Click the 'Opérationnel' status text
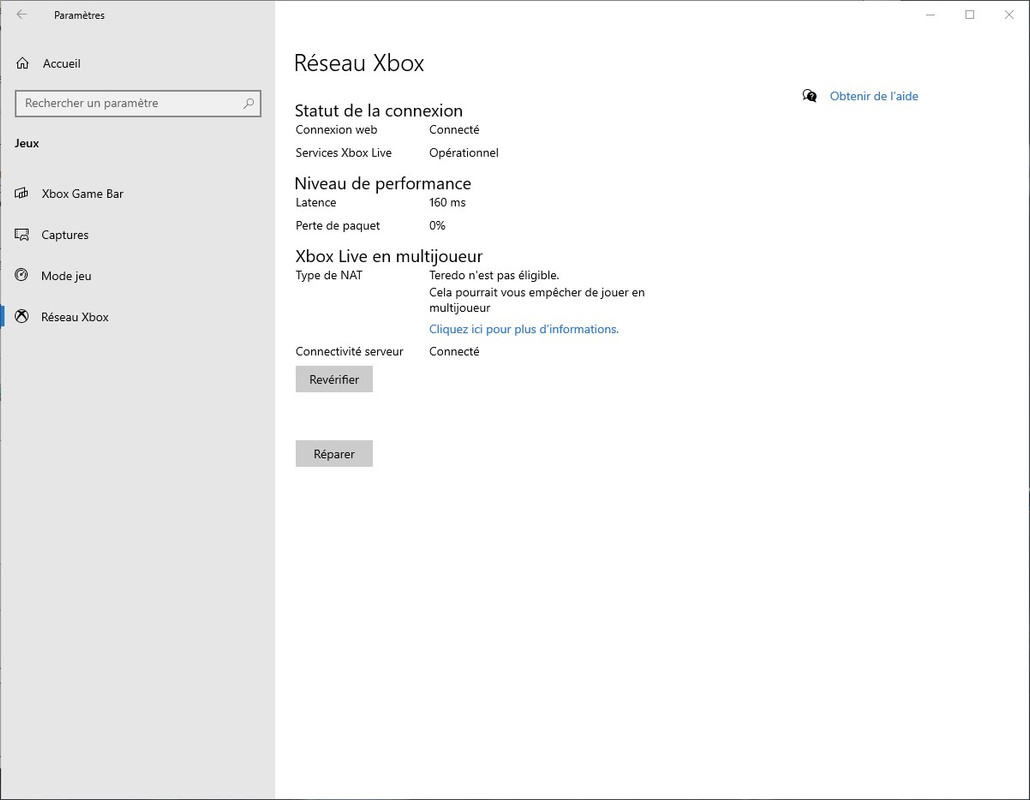The height and width of the screenshot is (800, 1030). click(x=464, y=152)
